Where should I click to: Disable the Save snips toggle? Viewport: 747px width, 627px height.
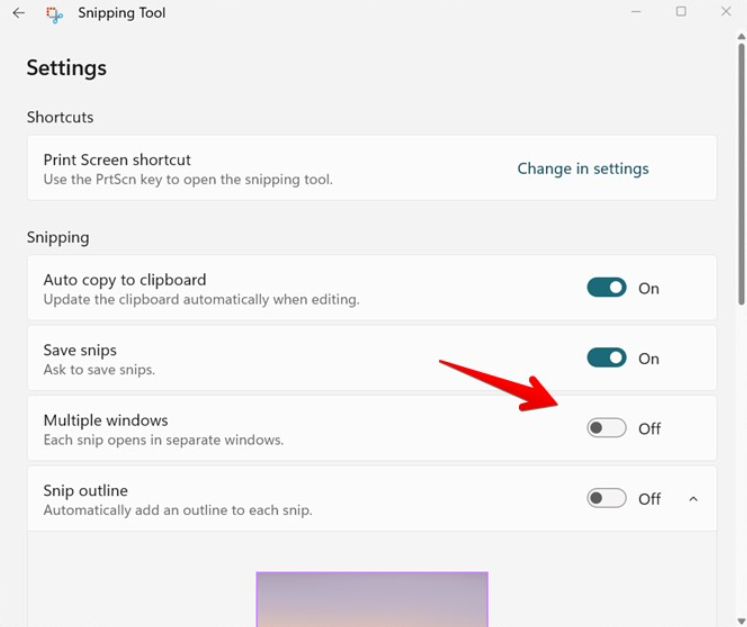point(606,358)
